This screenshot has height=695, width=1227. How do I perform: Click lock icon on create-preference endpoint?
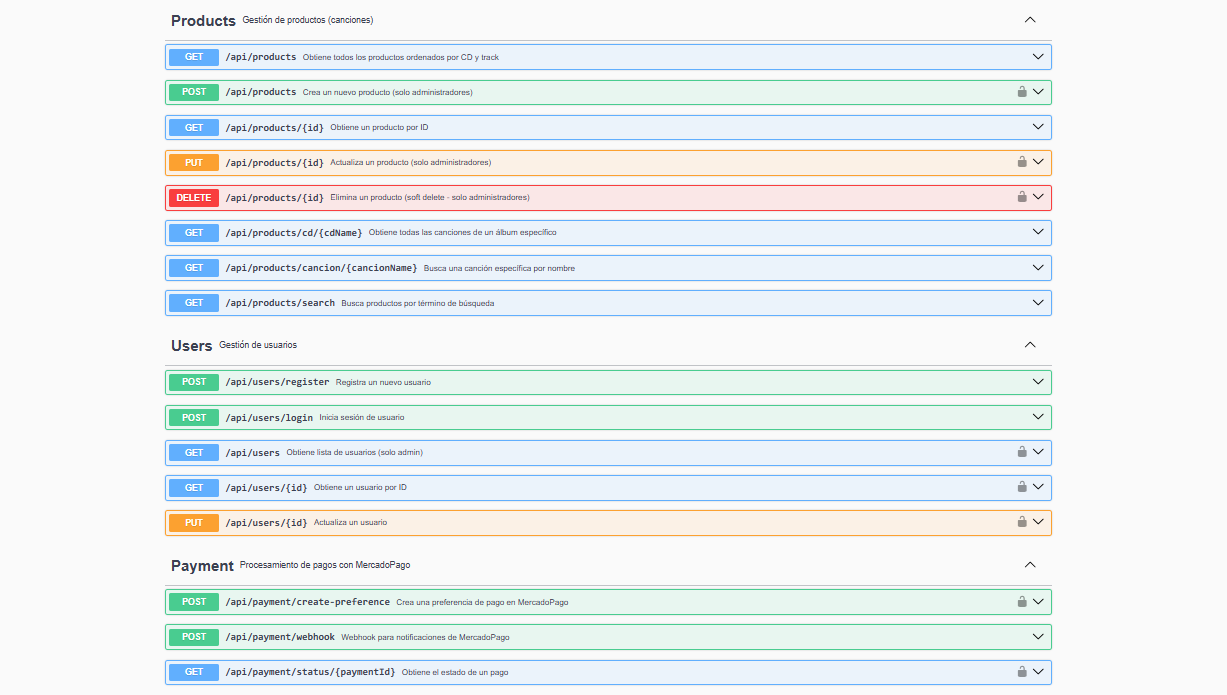point(1022,602)
